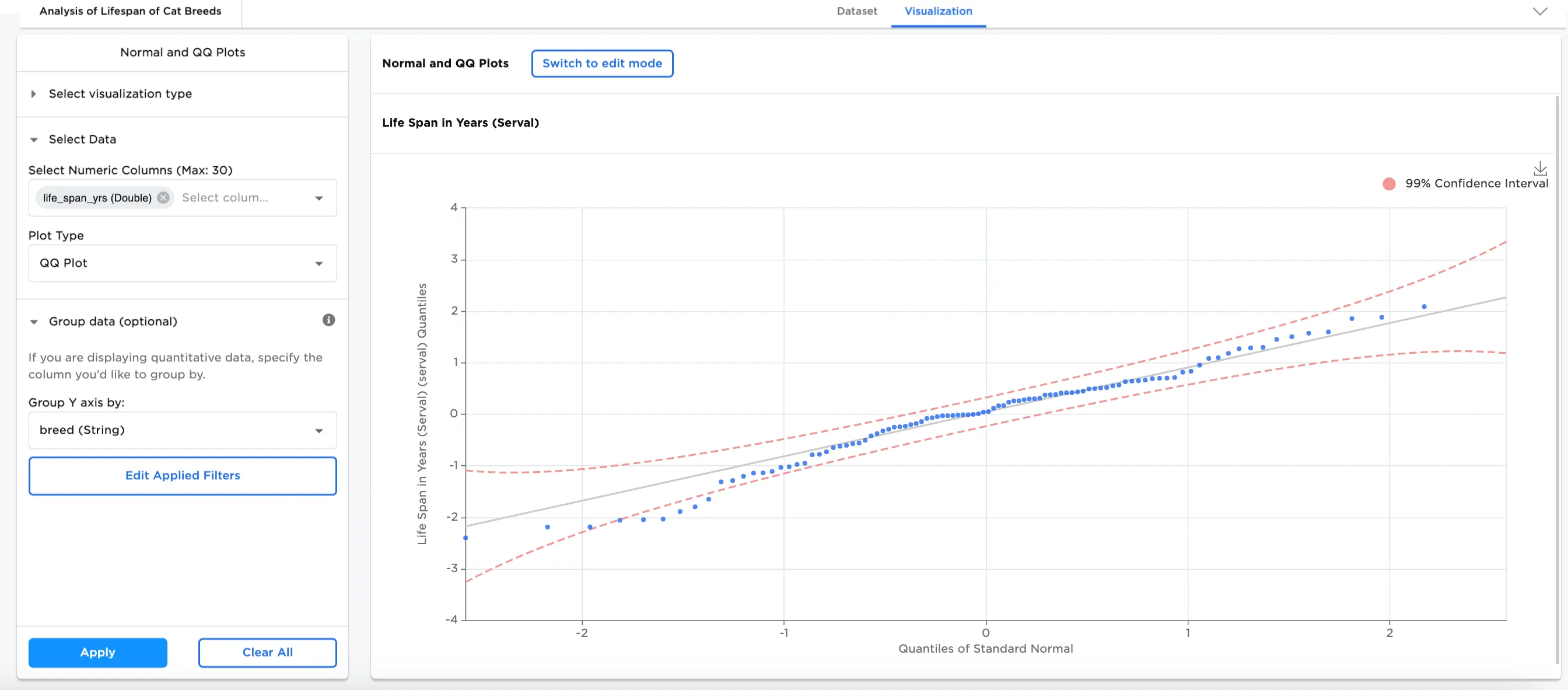The image size is (1568, 690).
Task: Remove the life_span_yrs column chip
Action: (163, 198)
